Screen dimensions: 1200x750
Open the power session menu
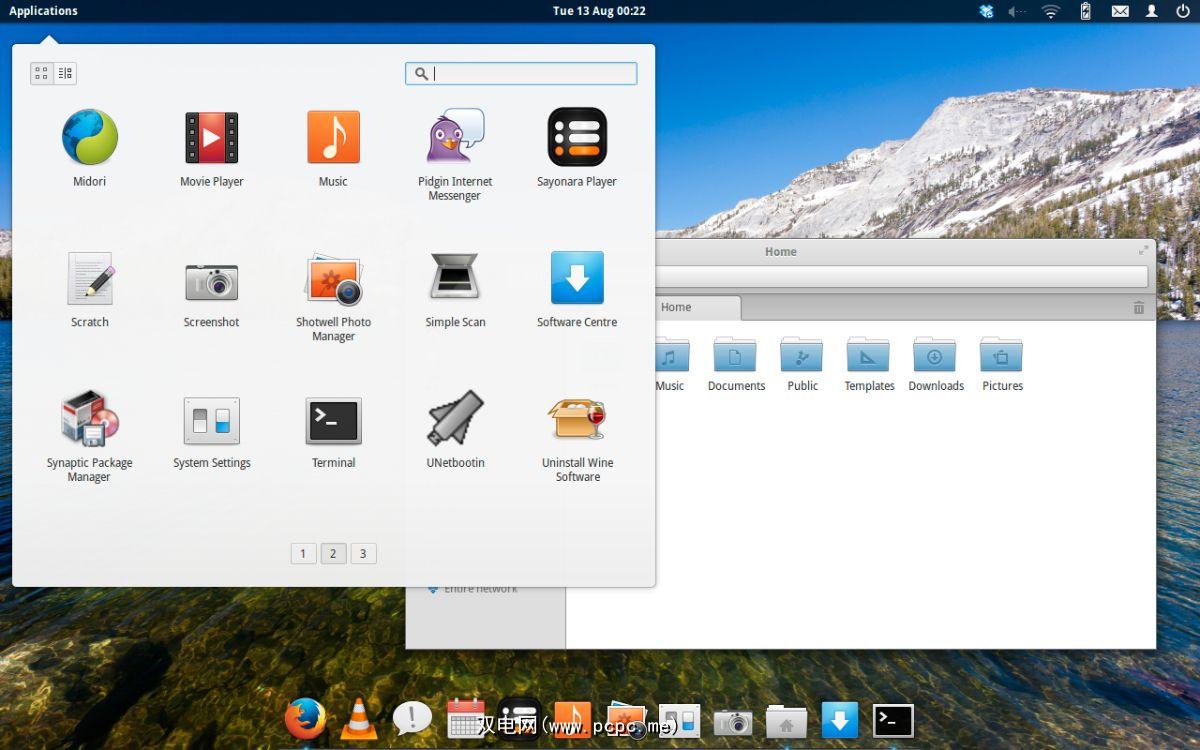click(x=1183, y=11)
